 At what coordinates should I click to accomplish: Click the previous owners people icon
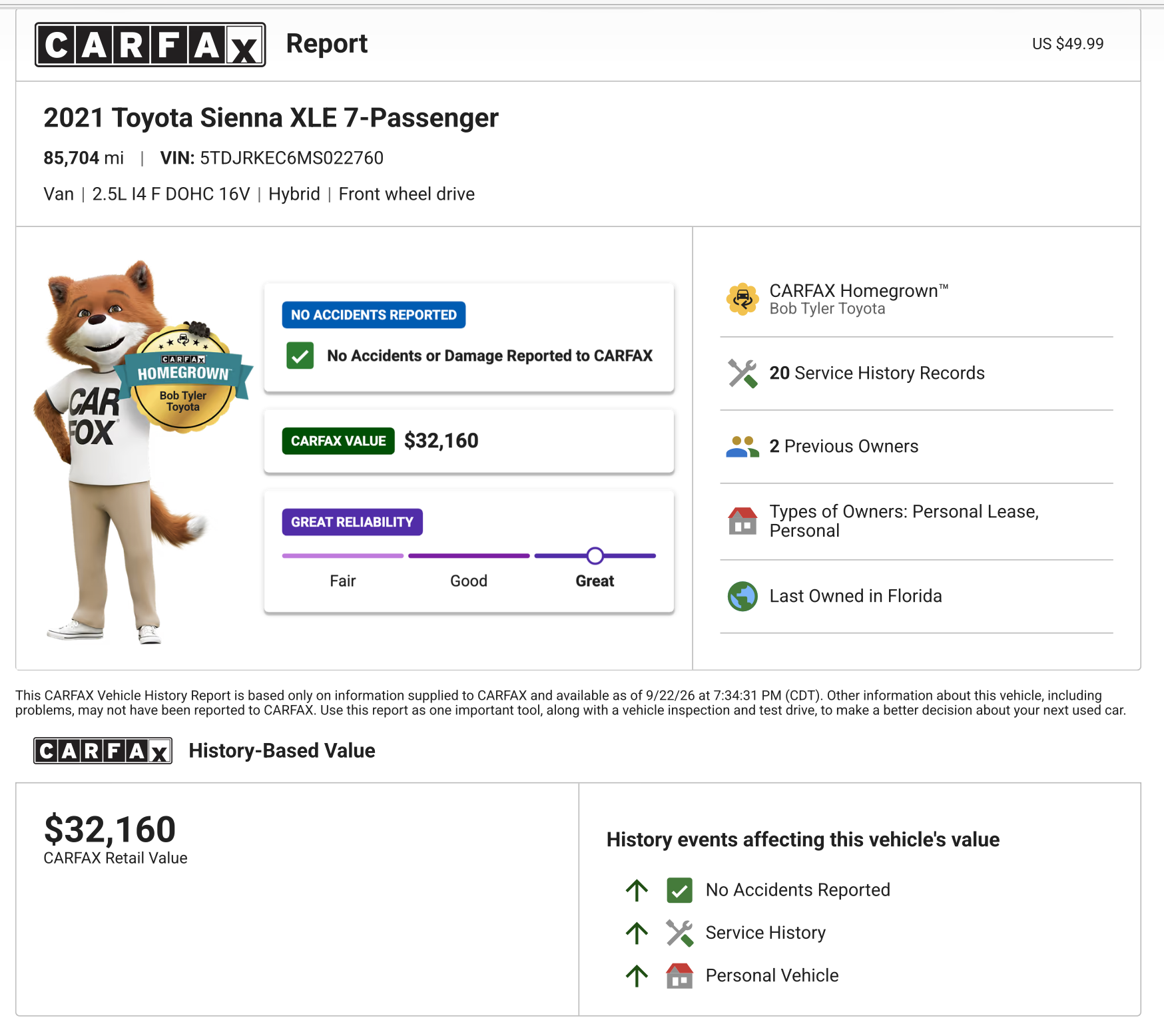coord(742,447)
